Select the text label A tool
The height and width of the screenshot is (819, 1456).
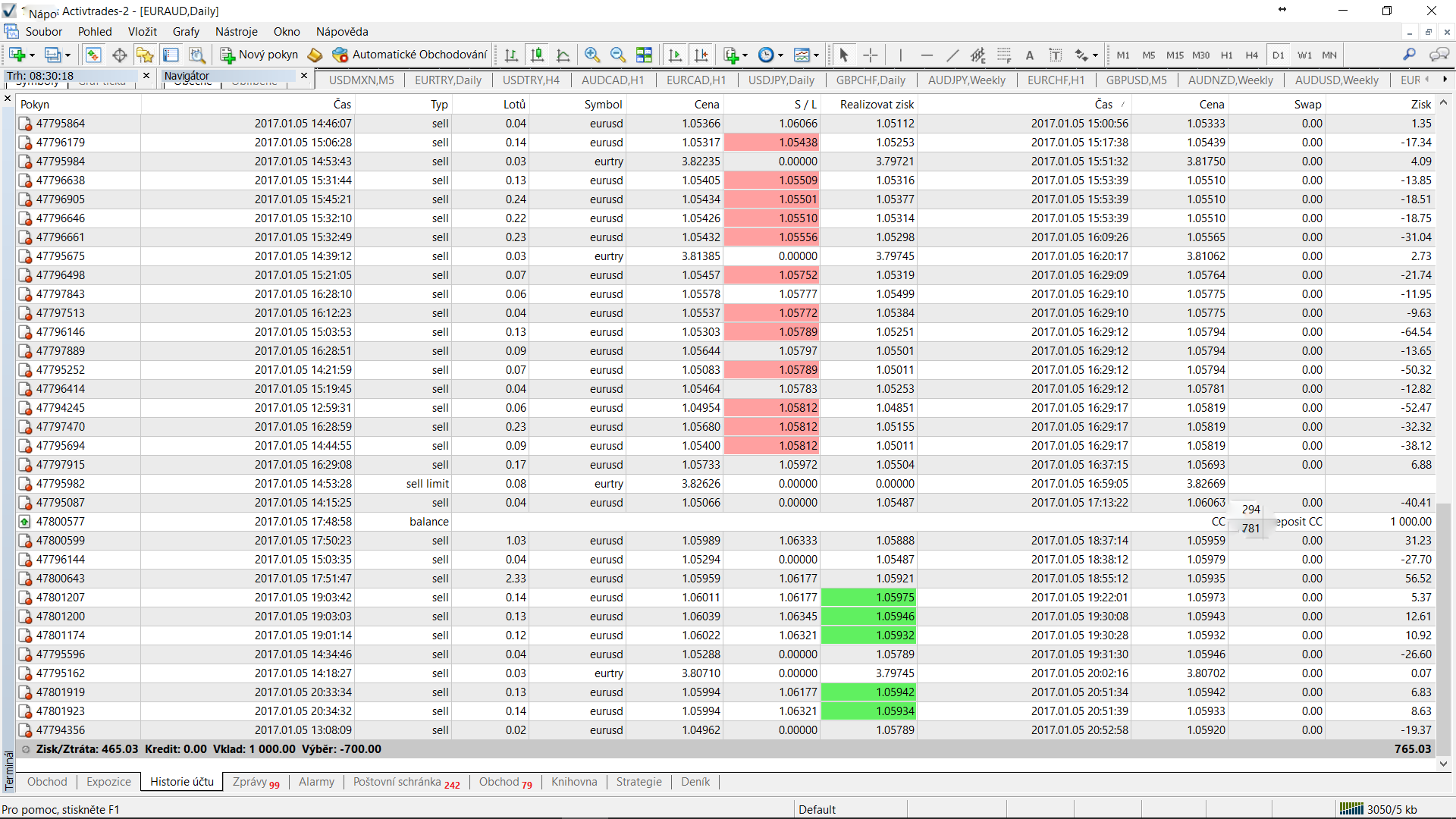[1030, 55]
